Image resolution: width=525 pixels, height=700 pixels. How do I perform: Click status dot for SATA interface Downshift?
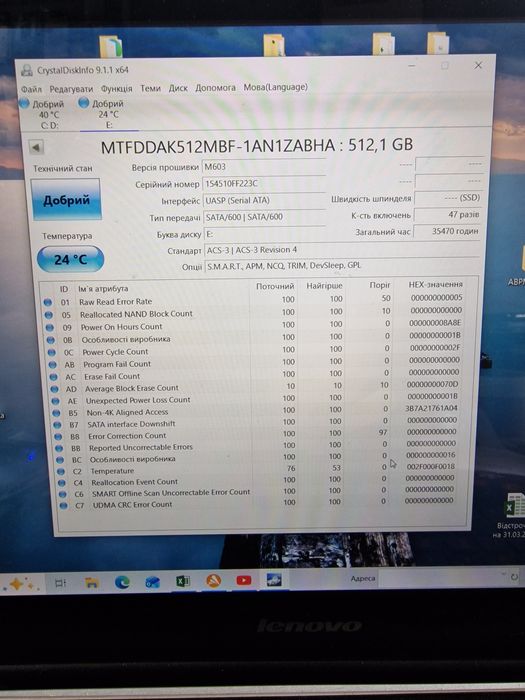click(x=57, y=425)
